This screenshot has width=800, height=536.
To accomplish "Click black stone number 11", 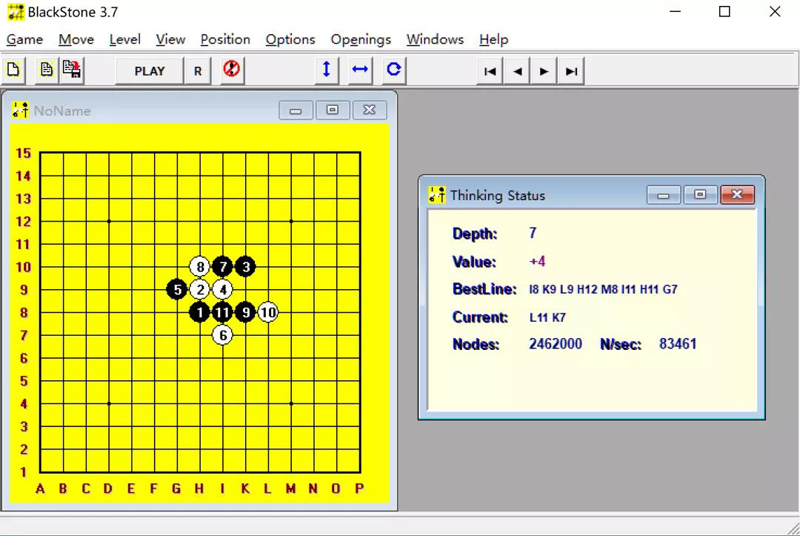I will point(222,312).
